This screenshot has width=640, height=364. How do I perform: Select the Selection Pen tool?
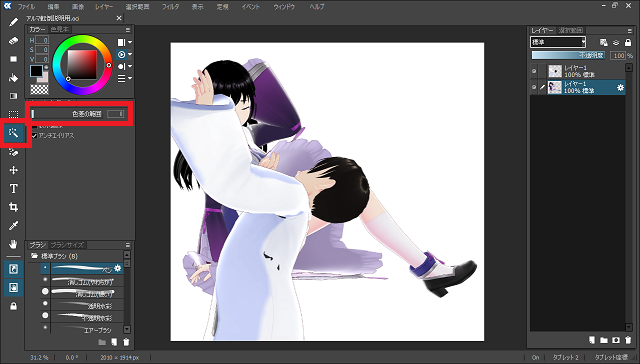[13, 152]
